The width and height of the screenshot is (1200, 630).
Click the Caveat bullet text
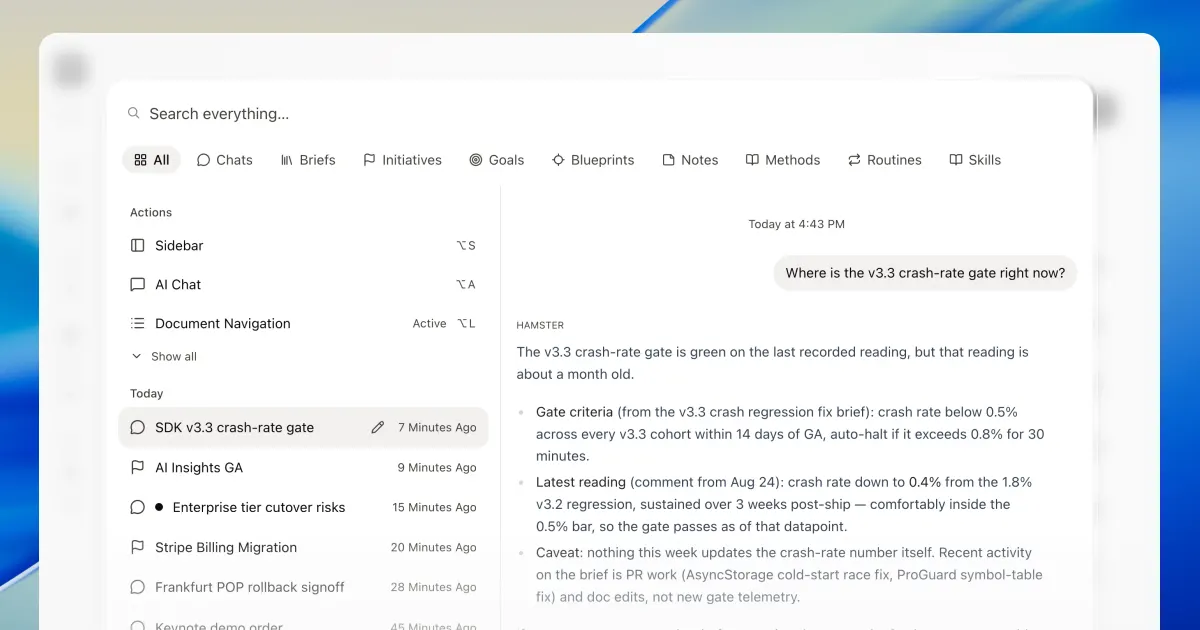(x=789, y=574)
